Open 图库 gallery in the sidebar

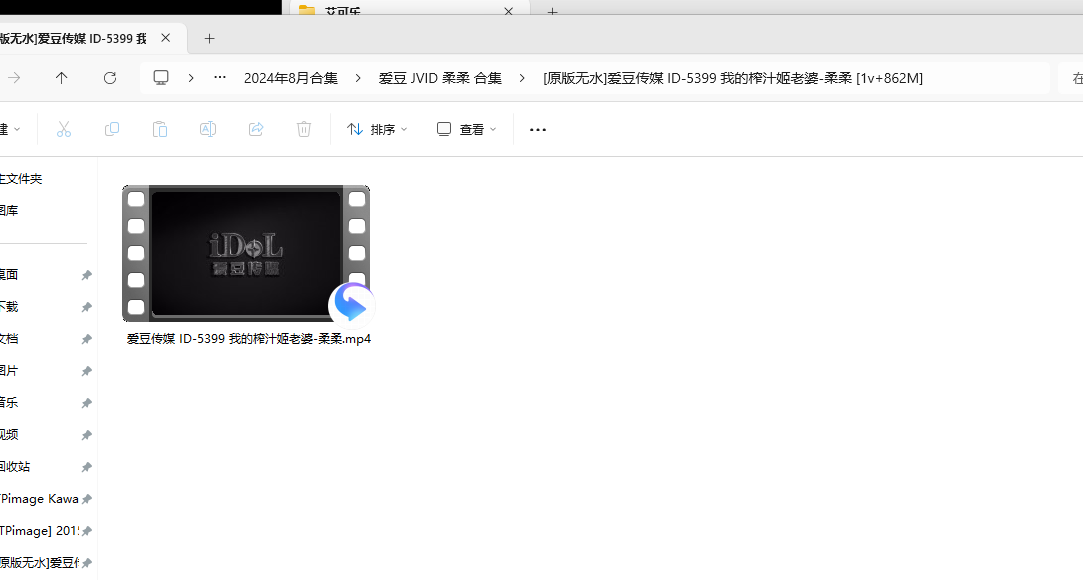click(9, 211)
